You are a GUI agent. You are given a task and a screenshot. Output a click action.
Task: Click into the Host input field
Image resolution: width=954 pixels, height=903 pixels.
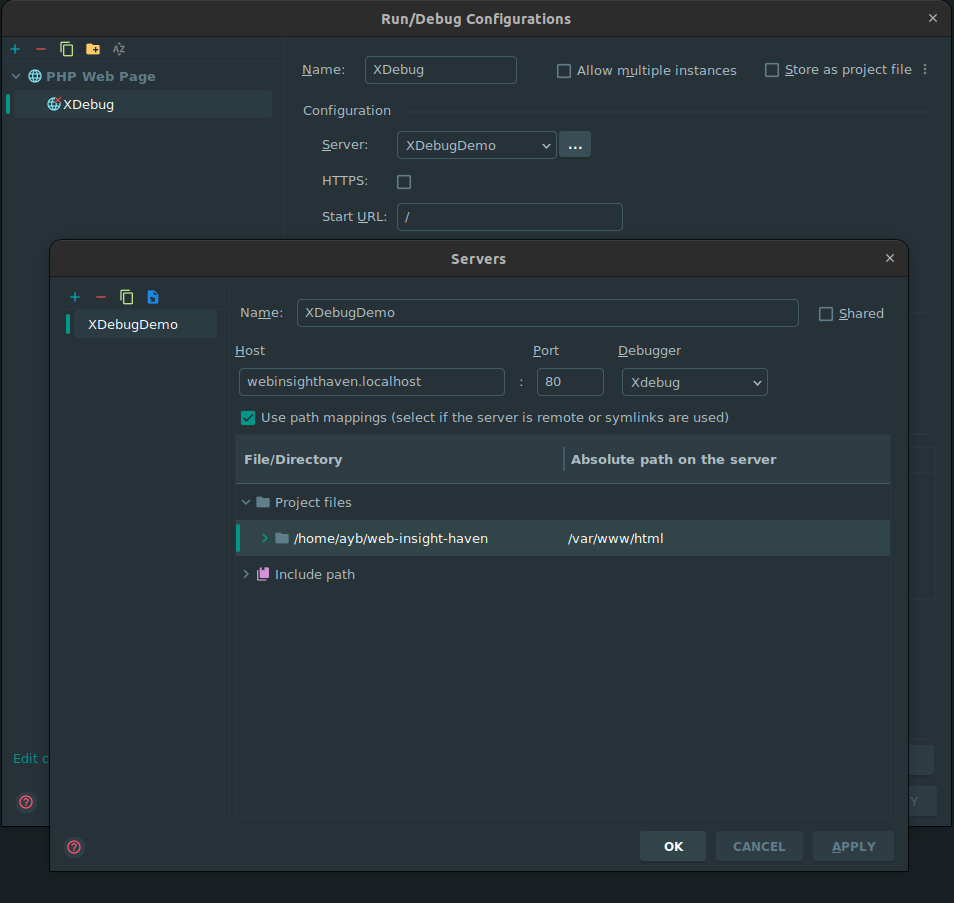pos(372,382)
